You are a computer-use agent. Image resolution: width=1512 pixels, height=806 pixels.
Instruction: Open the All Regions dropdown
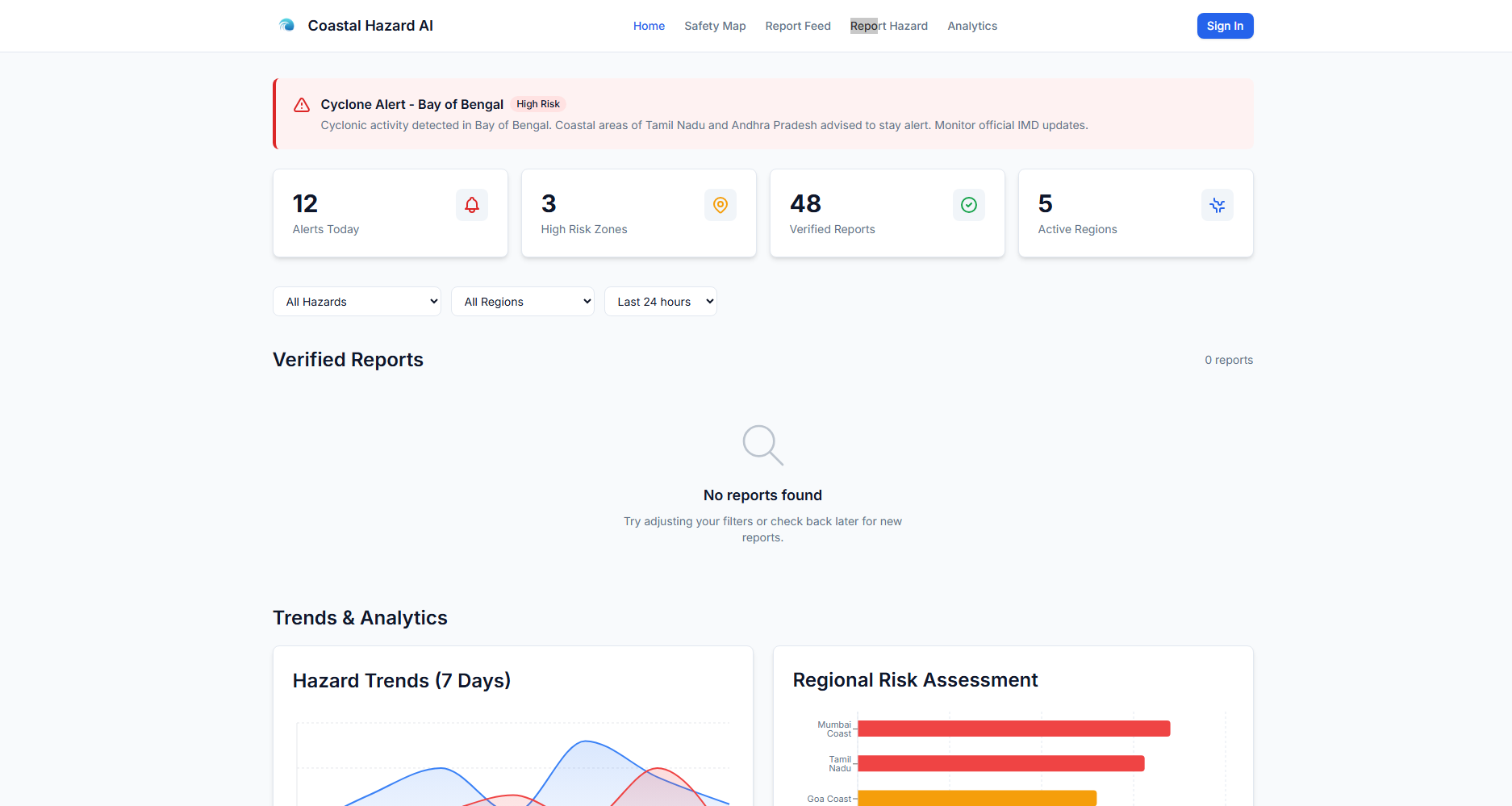[523, 301]
